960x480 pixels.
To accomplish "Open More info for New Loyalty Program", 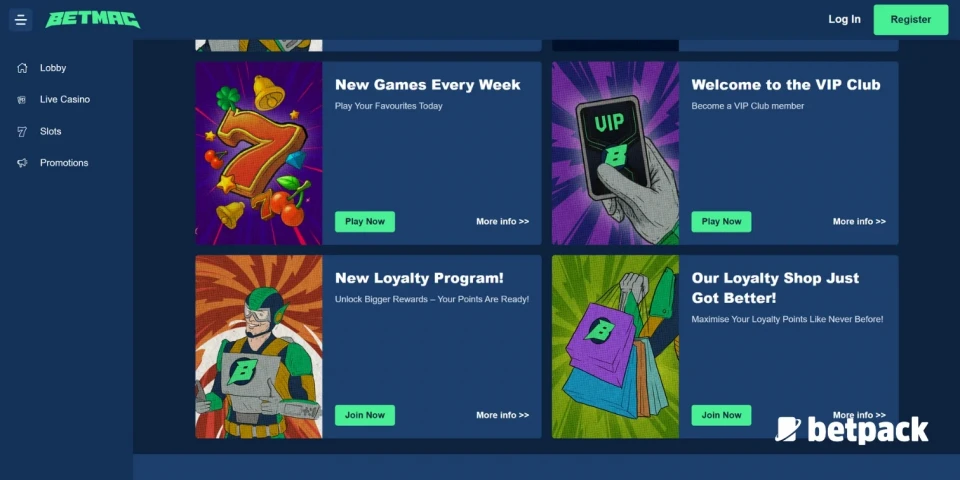I will (503, 415).
